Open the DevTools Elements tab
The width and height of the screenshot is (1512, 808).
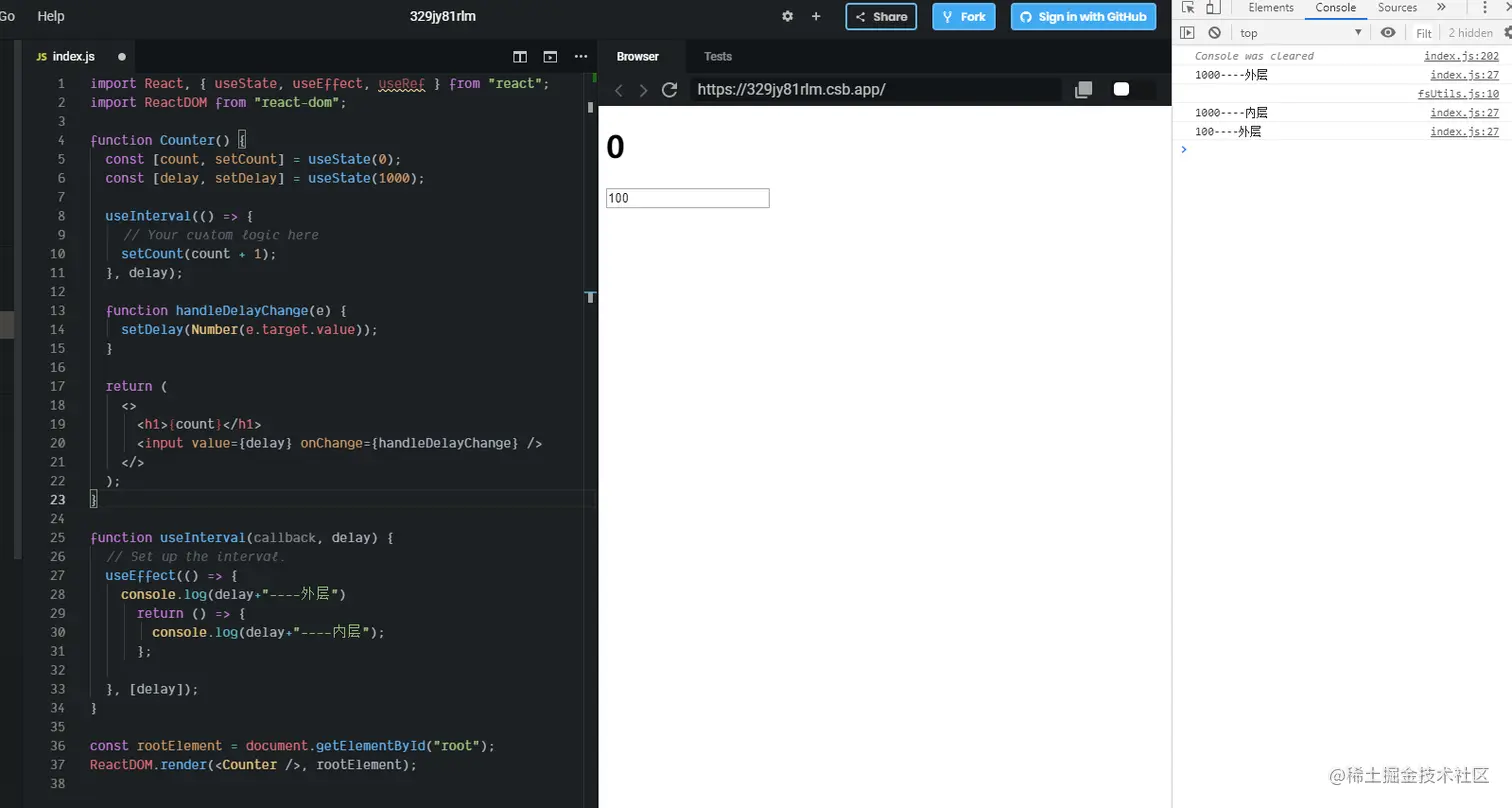point(1271,8)
